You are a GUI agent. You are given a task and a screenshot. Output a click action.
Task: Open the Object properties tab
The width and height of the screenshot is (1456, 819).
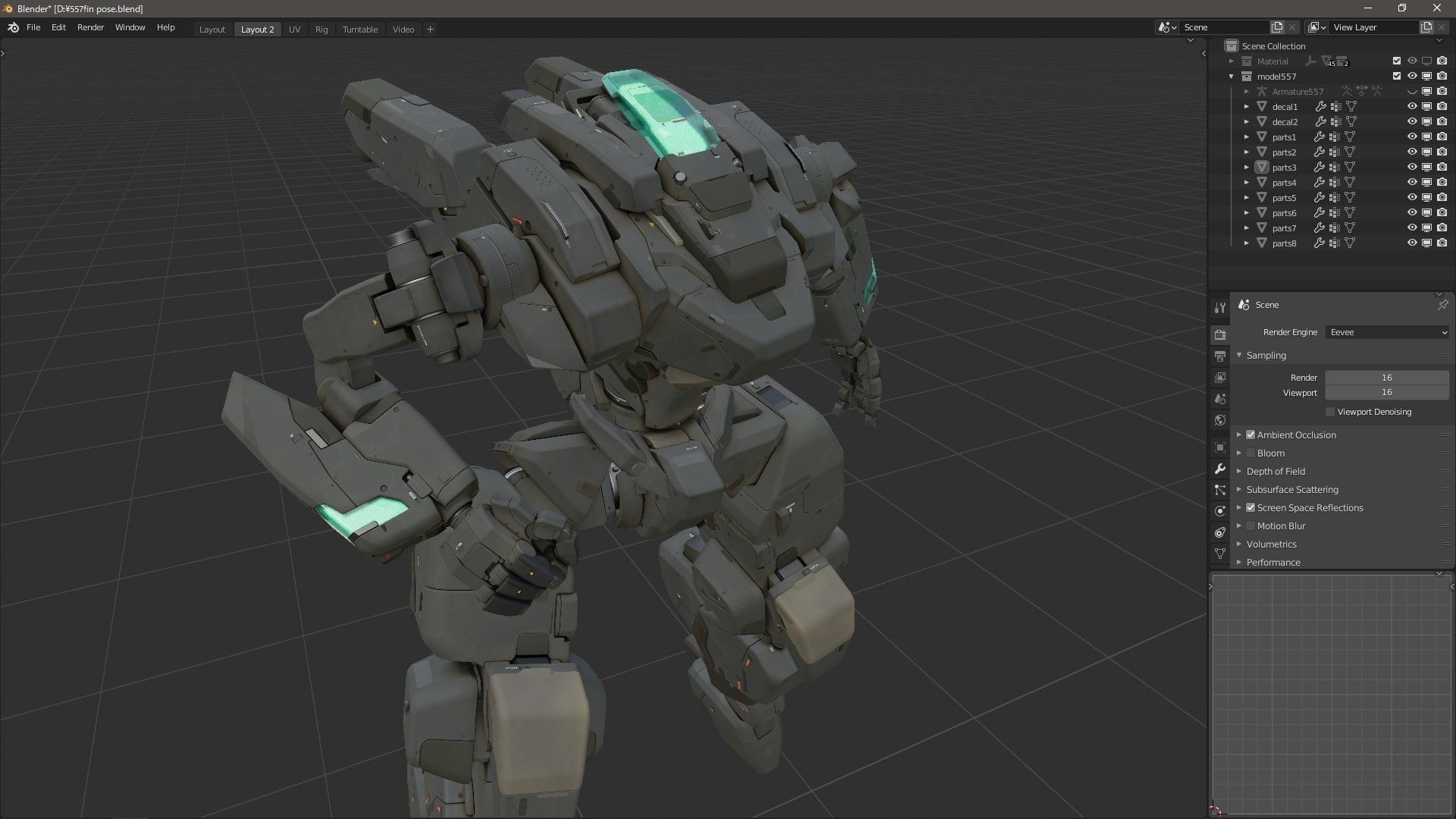point(1219,447)
